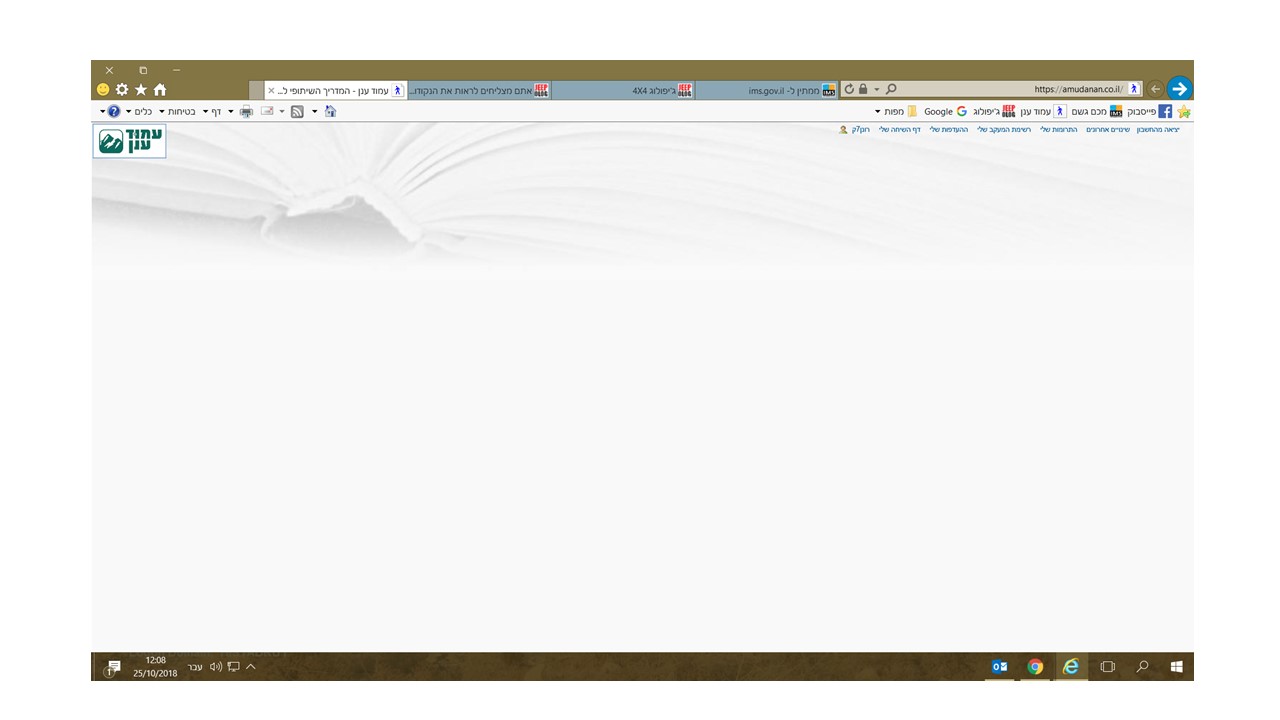Click the amudanan.co.il address bar field
This screenshot has width=1280, height=720.
(1010, 90)
